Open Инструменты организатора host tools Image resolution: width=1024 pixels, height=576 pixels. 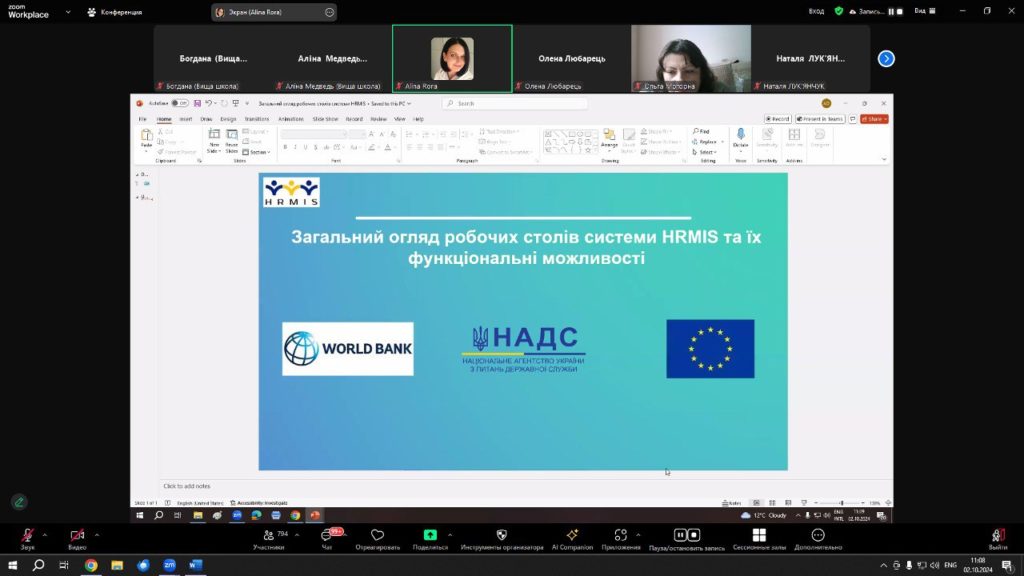pos(502,539)
